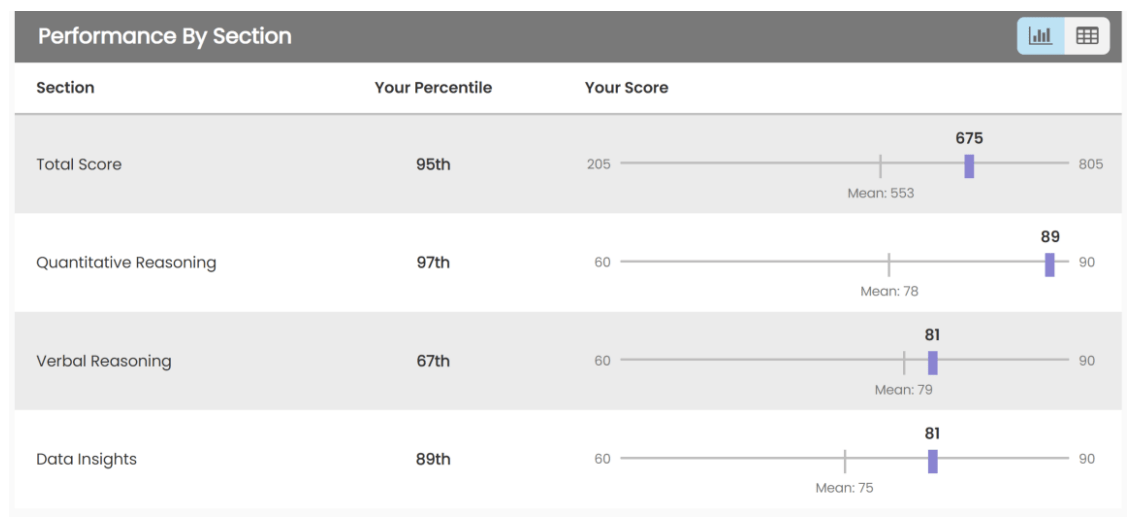Click the Data Insights mean tick mark
Viewport: 1142px width, 526px height.
[x=844, y=460]
